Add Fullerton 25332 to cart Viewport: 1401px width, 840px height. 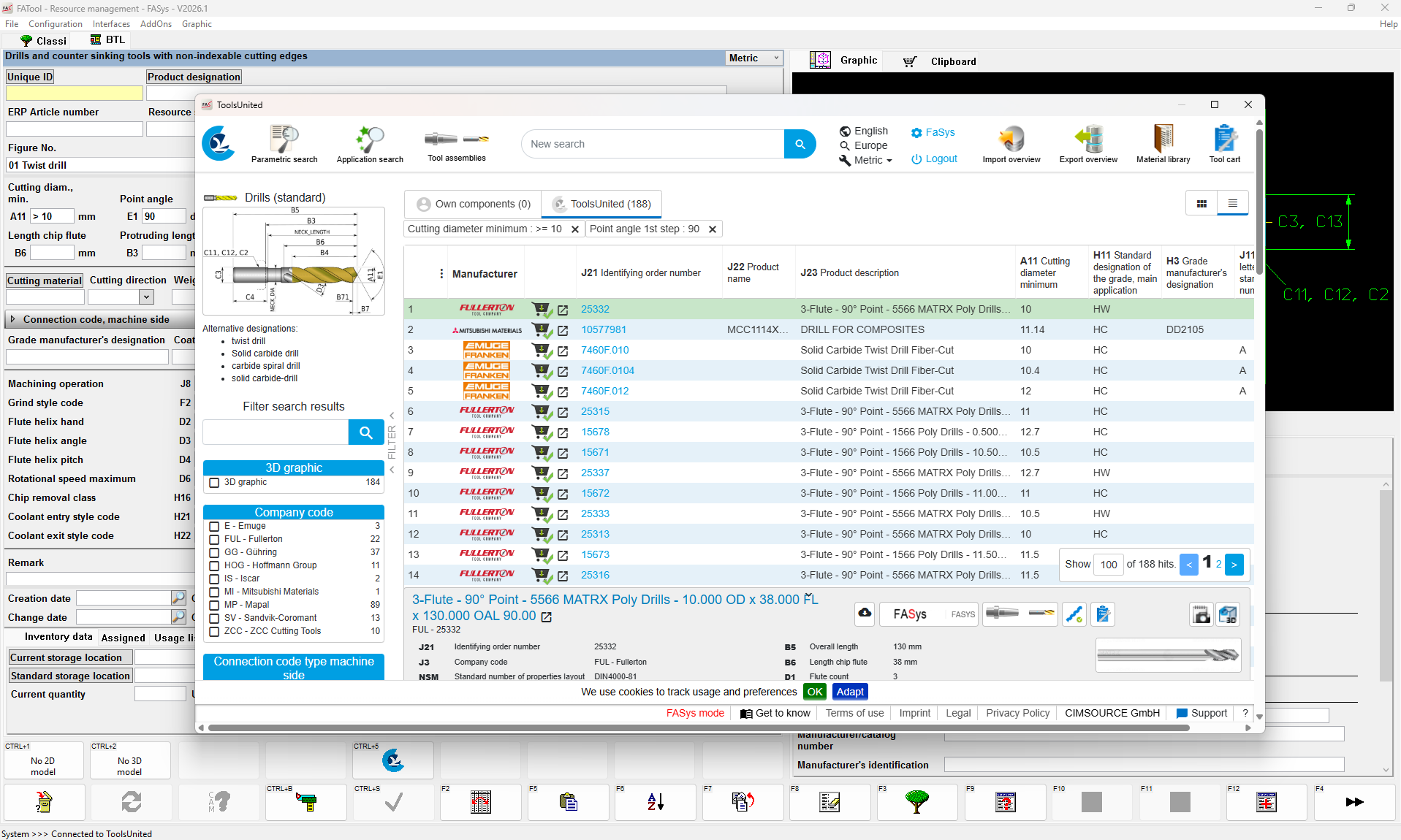542,310
